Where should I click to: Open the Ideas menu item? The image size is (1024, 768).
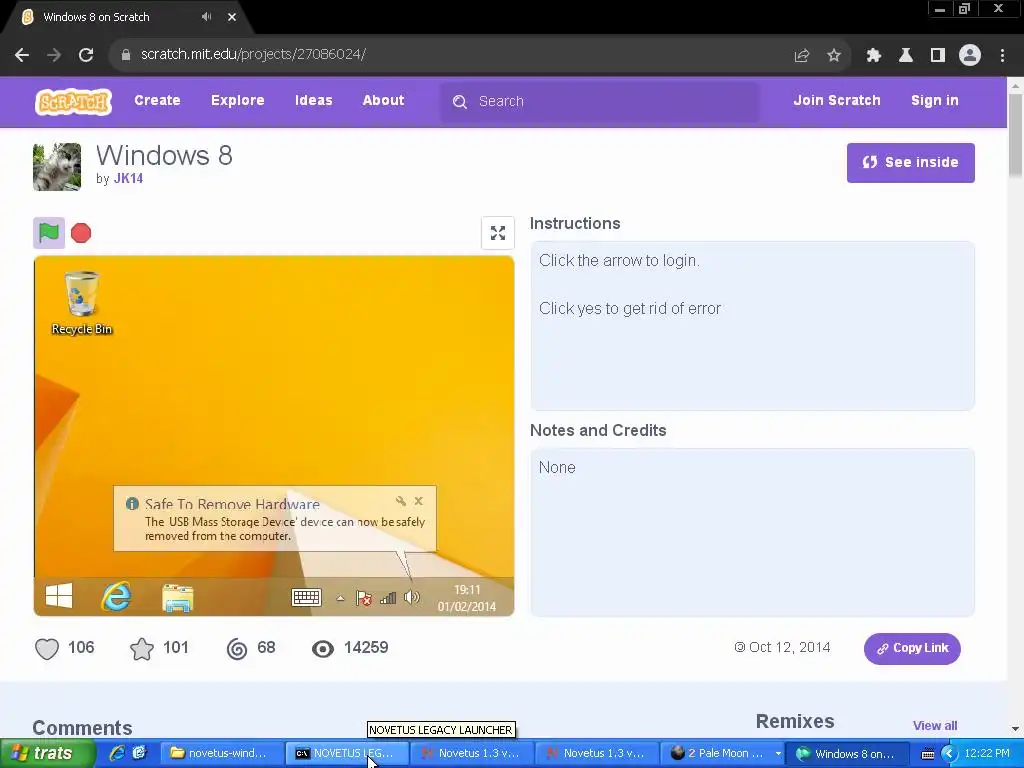[x=313, y=101]
